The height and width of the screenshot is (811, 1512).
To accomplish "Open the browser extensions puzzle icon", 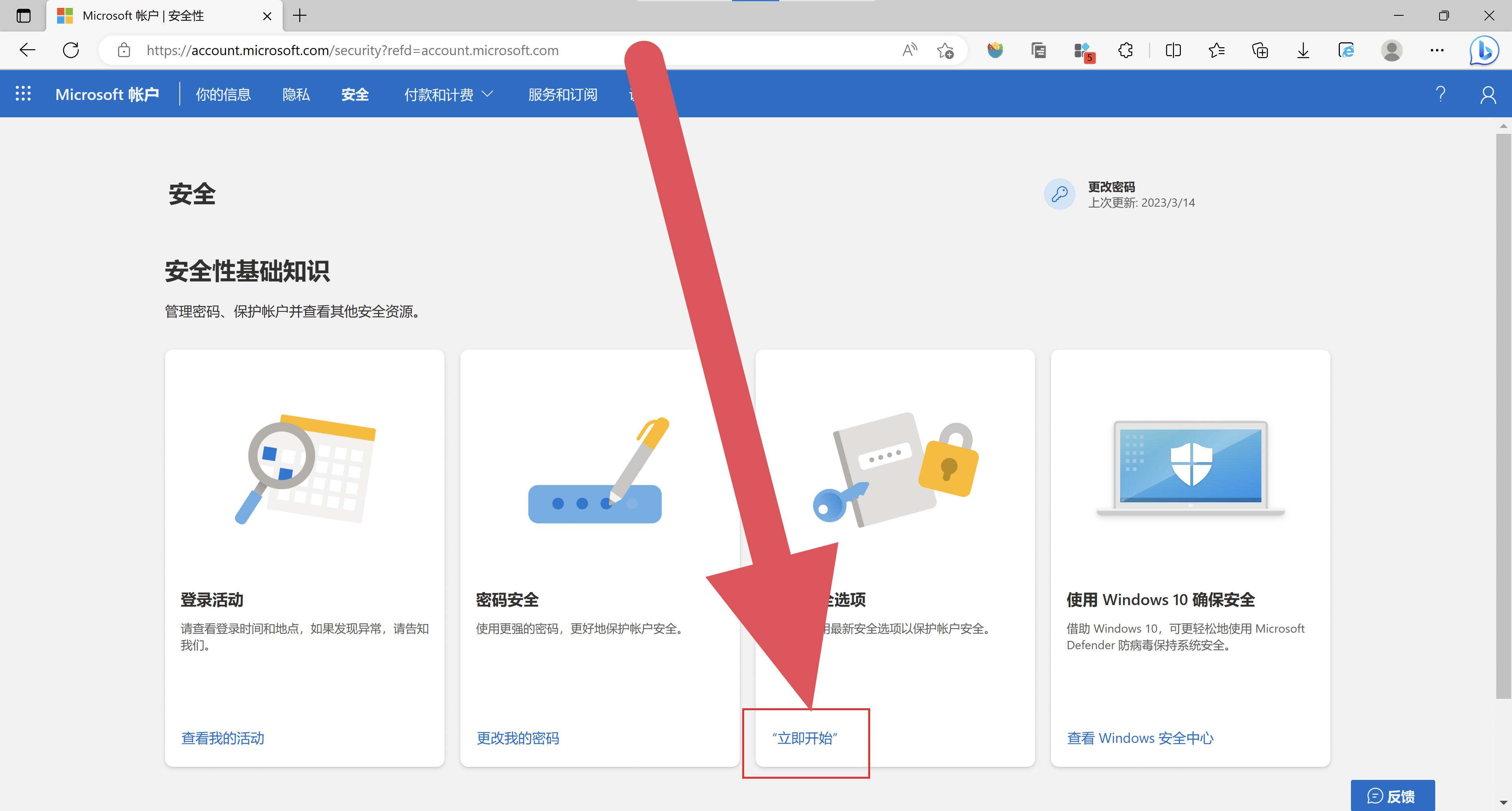I will [1125, 50].
